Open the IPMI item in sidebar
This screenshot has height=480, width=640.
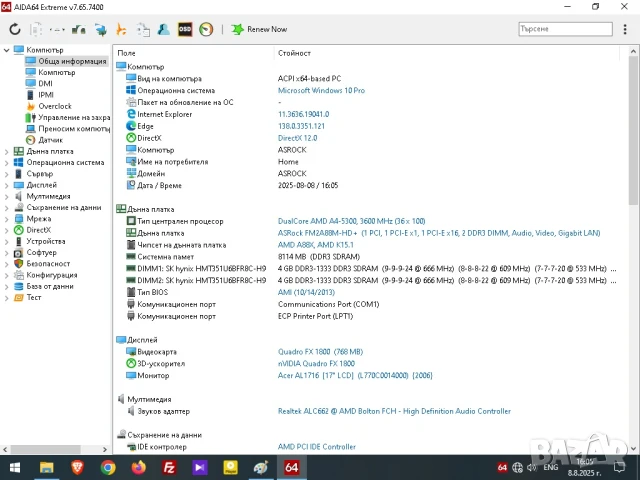[x=45, y=95]
